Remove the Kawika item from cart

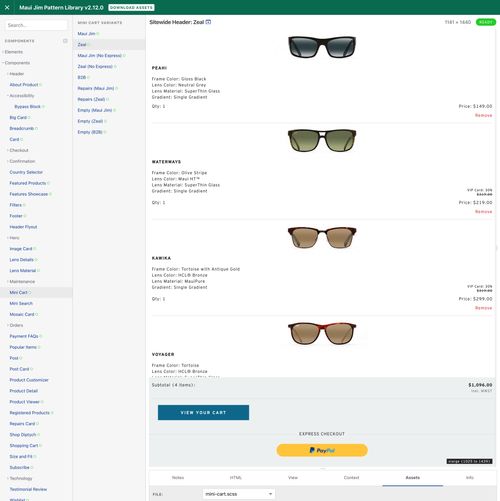(483, 308)
